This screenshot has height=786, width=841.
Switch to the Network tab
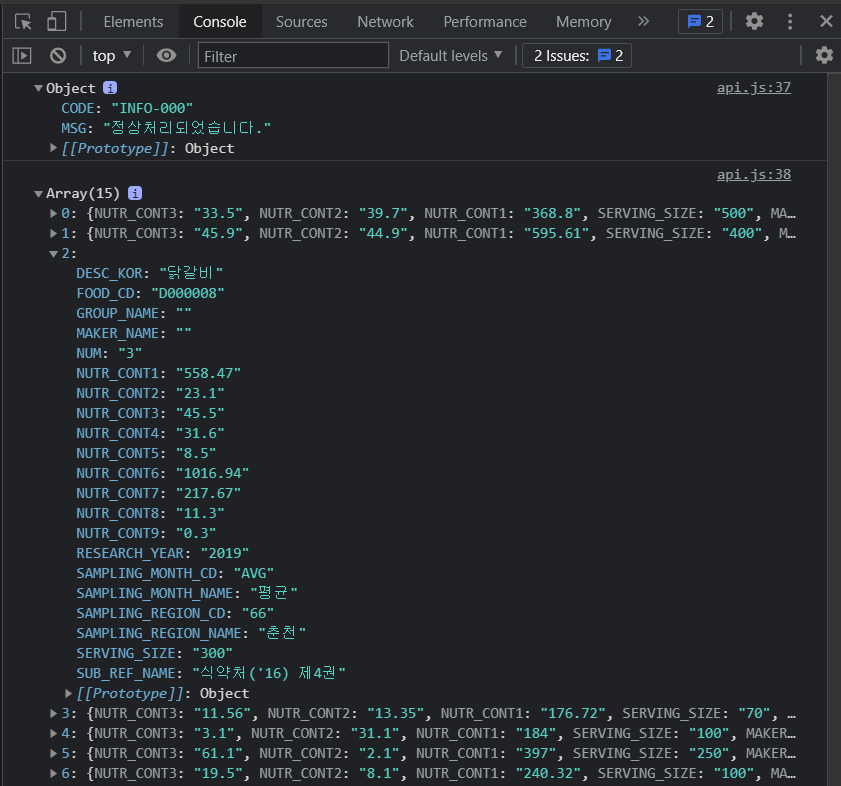point(385,21)
